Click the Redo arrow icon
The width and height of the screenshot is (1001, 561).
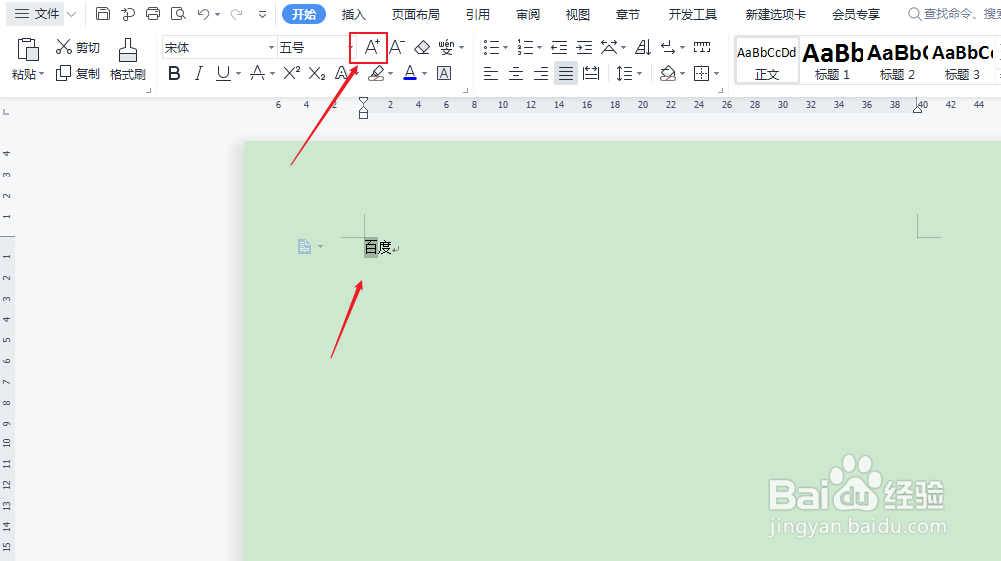[x=236, y=13]
